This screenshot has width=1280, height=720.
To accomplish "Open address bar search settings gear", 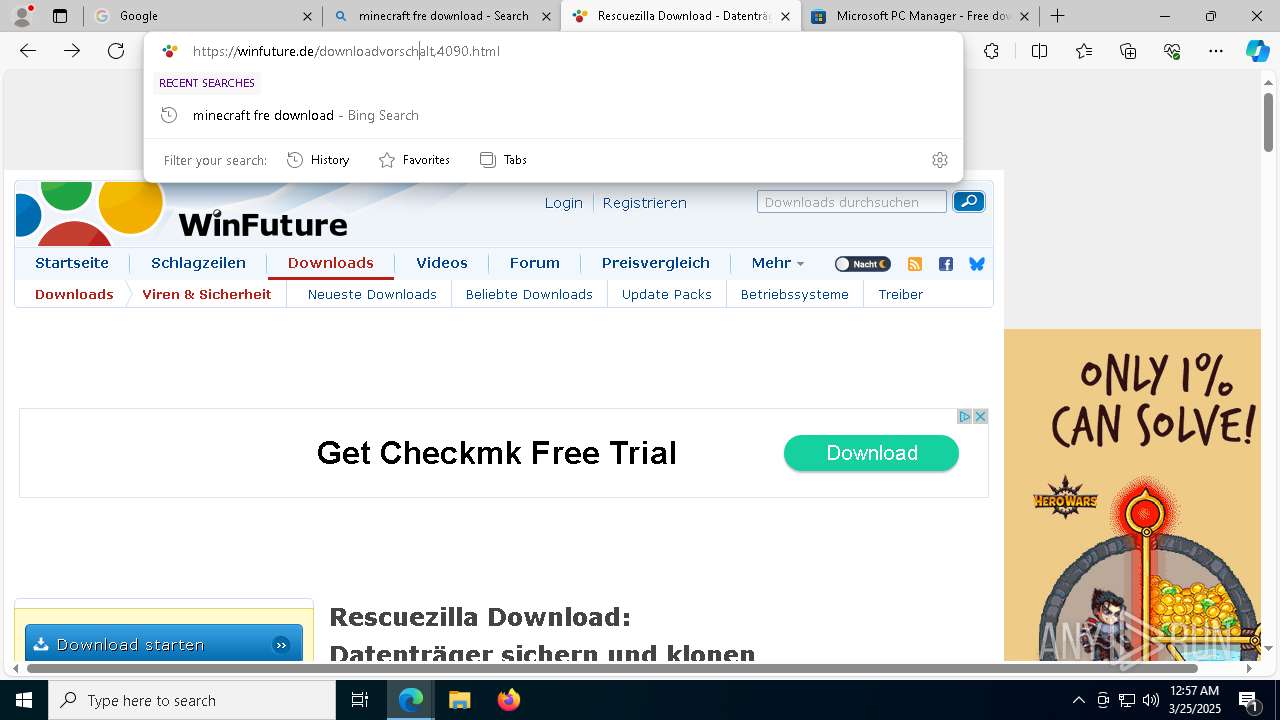I will [x=939, y=160].
